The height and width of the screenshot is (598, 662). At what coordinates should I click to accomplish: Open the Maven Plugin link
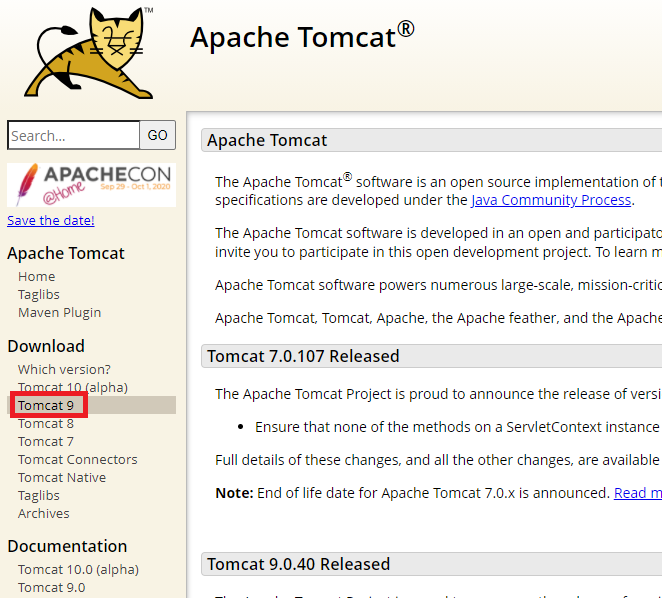60,313
